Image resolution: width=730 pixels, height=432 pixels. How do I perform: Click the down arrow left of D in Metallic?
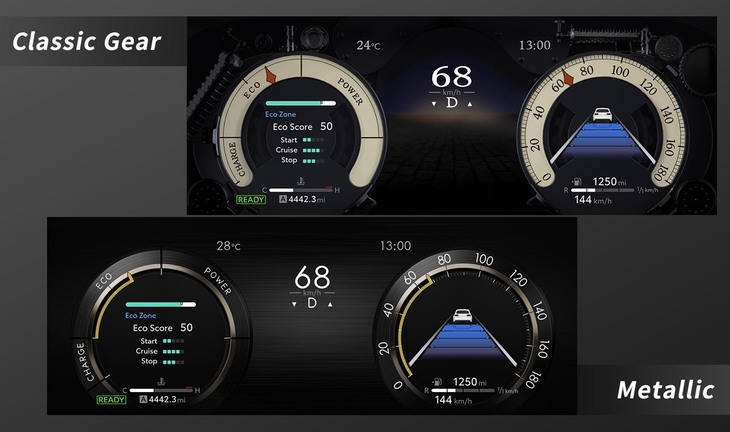click(293, 303)
